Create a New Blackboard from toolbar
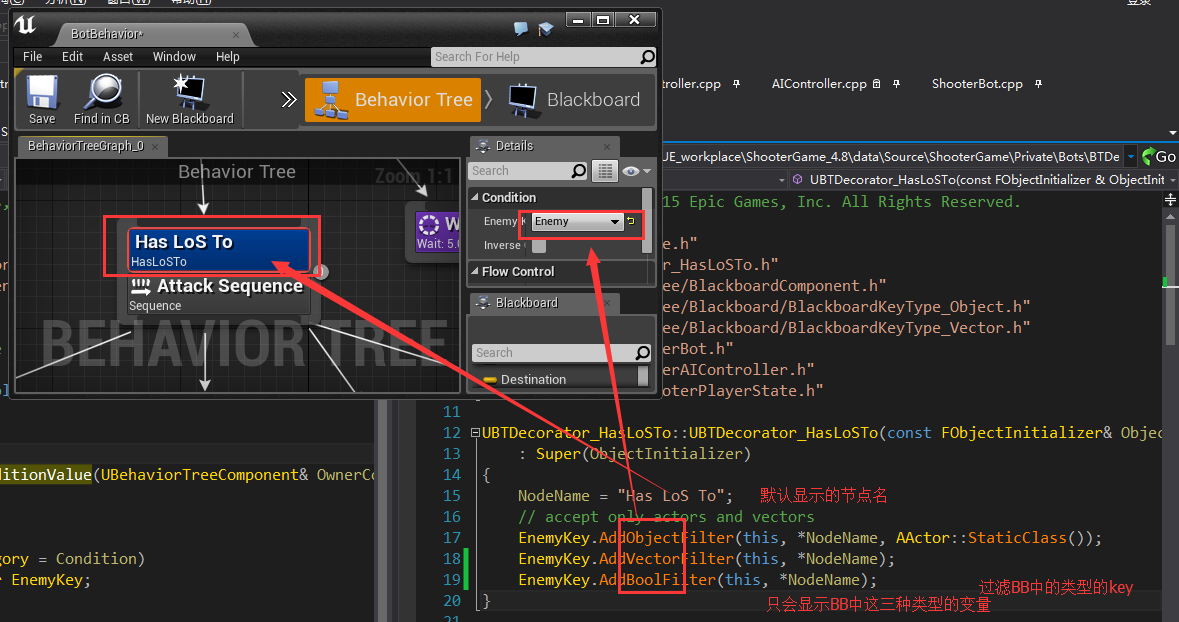The height and width of the screenshot is (622, 1179). point(189,99)
